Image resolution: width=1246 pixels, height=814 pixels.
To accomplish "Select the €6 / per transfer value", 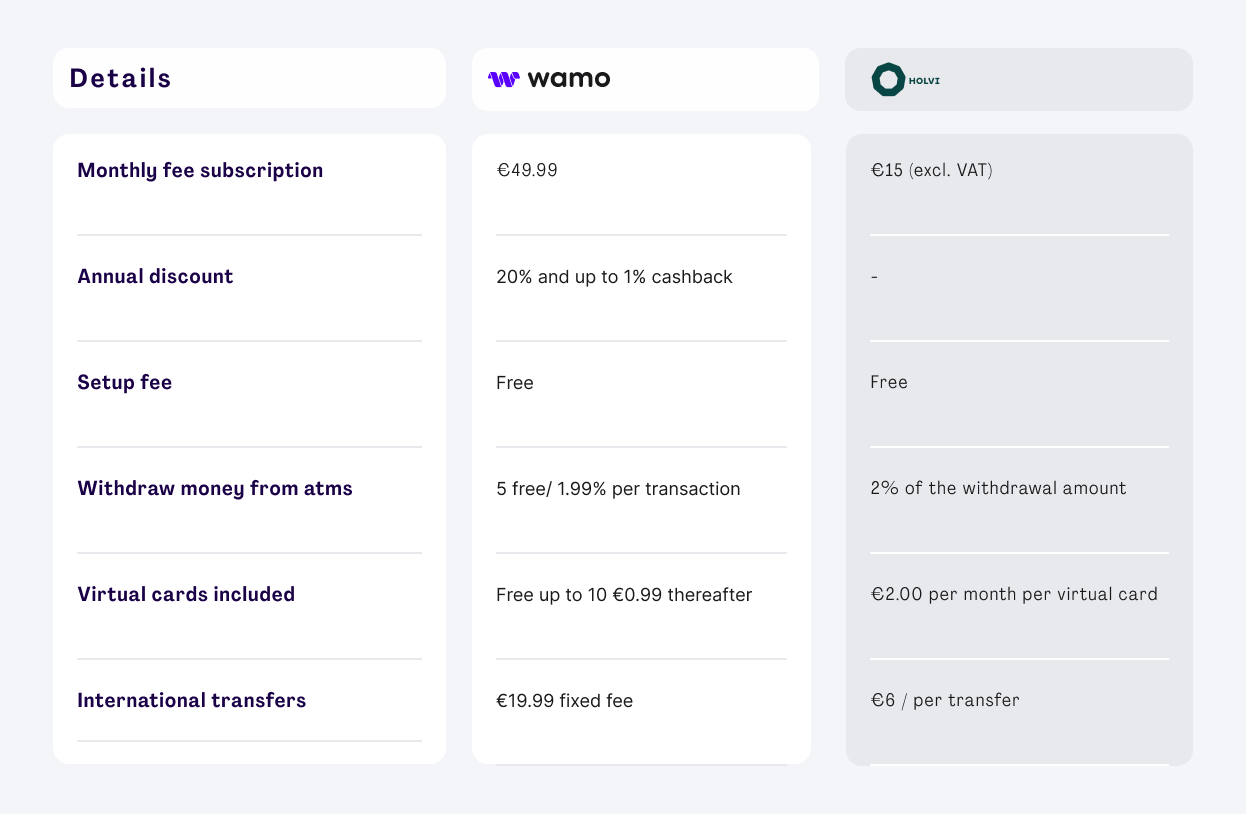I will [945, 700].
